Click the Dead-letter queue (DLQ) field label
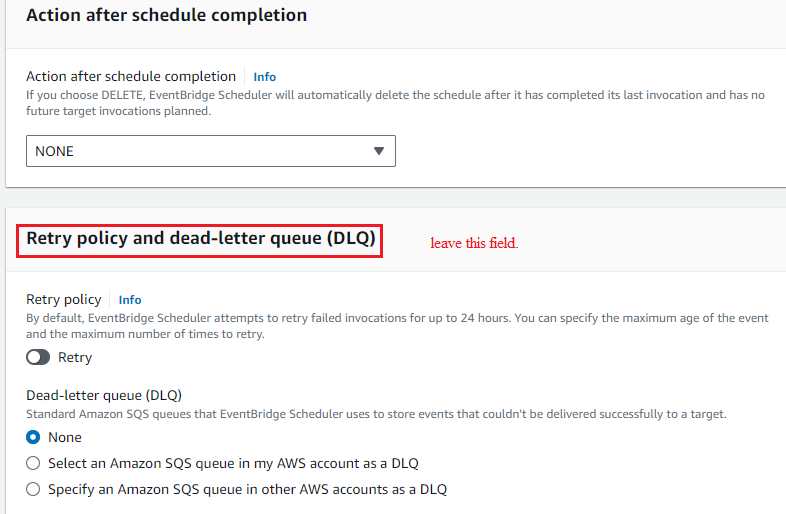Image resolution: width=786 pixels, height=514 pixels. tap(104, 395)
